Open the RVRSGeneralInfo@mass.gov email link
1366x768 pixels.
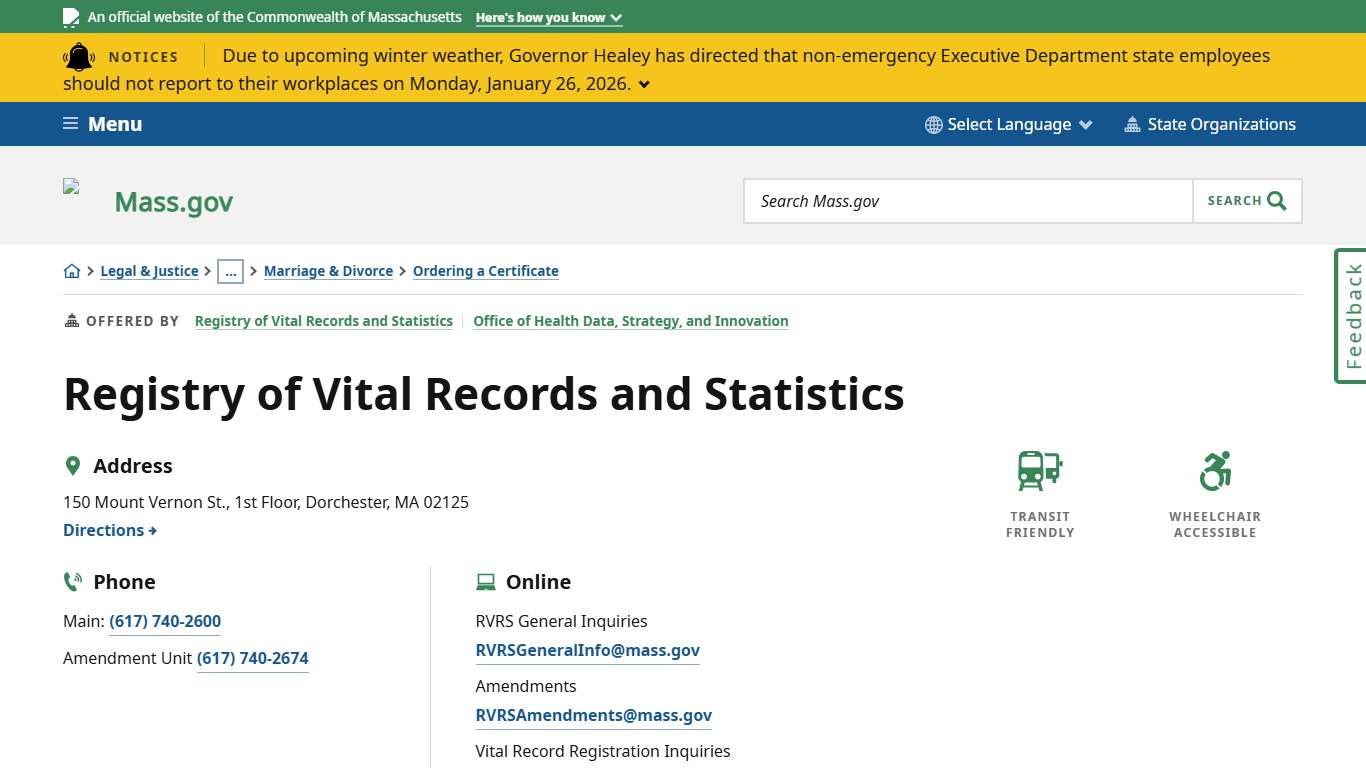pos(587,650)
